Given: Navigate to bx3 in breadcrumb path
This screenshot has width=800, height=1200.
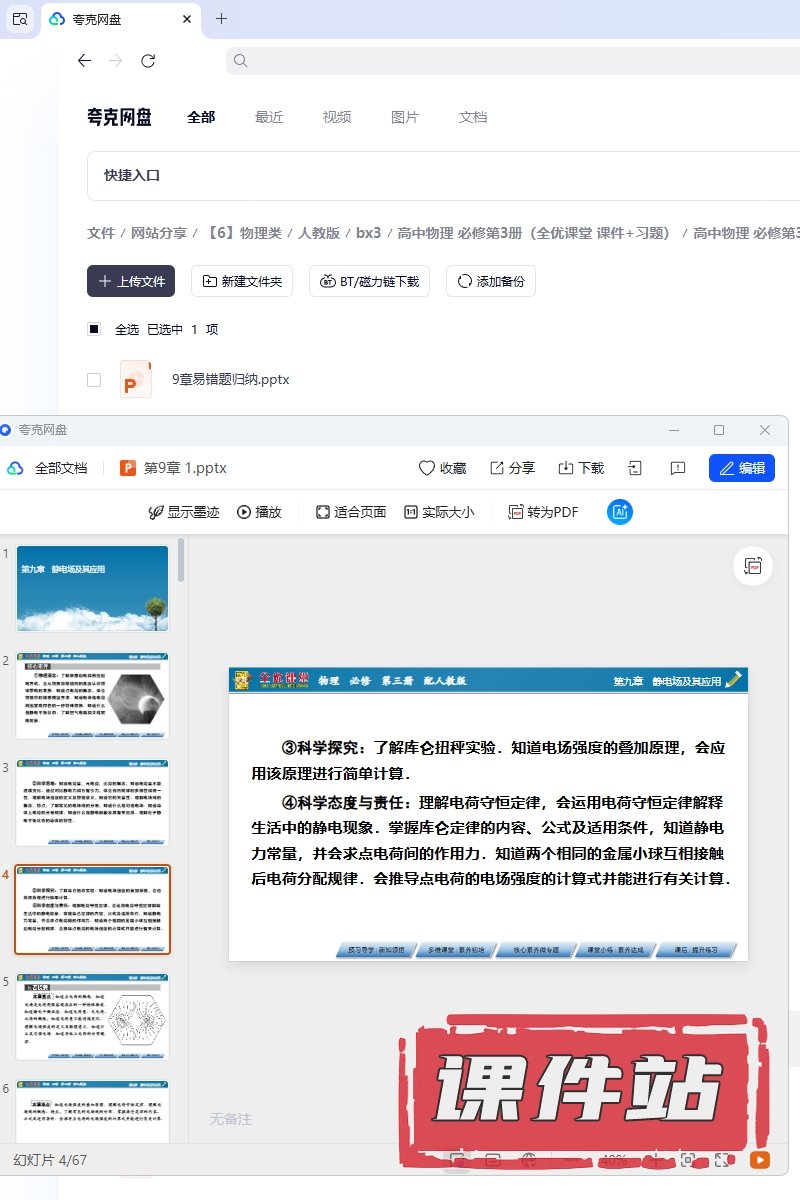Looking at the screenshot, I should click(x=368, y=233).
